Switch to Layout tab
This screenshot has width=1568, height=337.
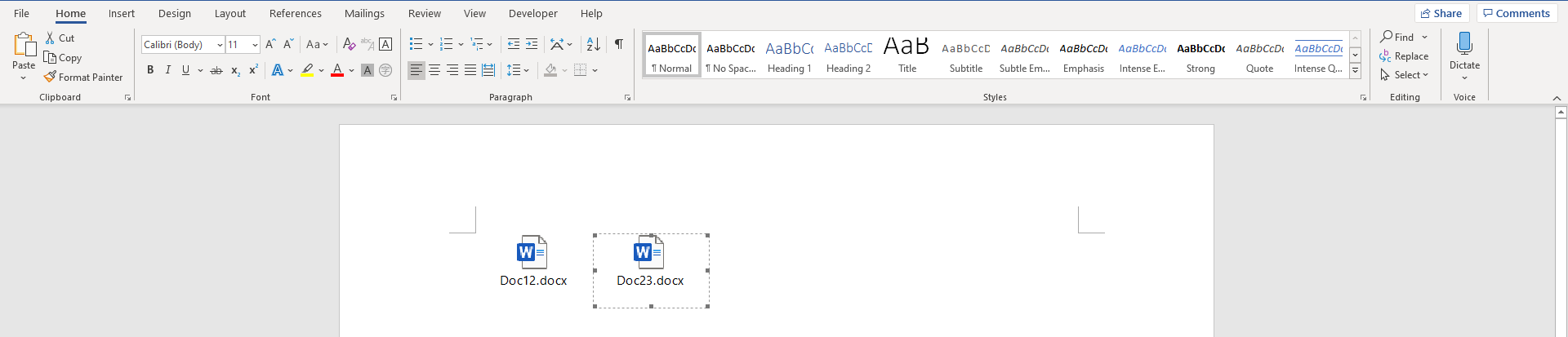tap(230, 13)
